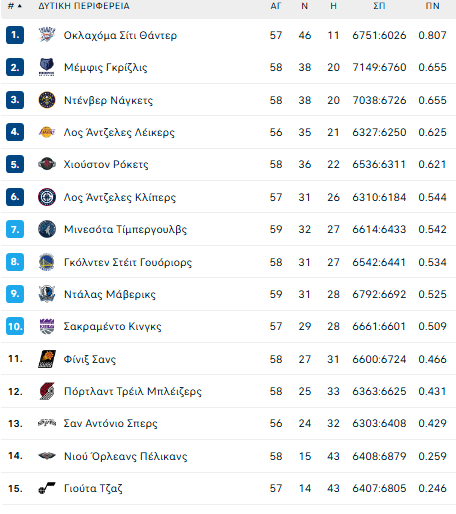Click the Oklahoma City Thunder team logo
The height and width of the screenshot is (514, 456).
tap(47, 35)
